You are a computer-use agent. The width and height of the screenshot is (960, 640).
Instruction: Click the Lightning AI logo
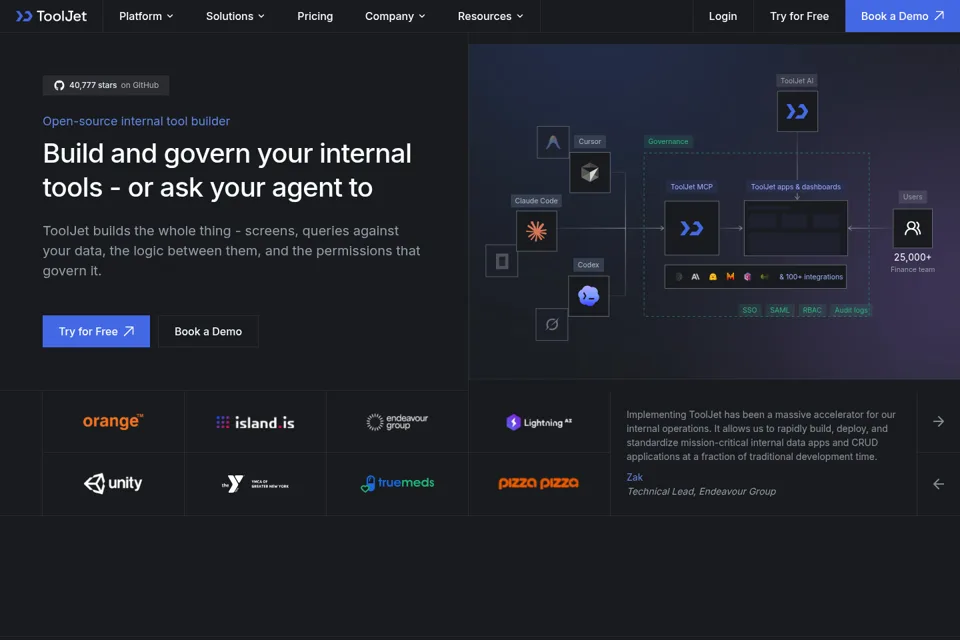pos(539,422)
